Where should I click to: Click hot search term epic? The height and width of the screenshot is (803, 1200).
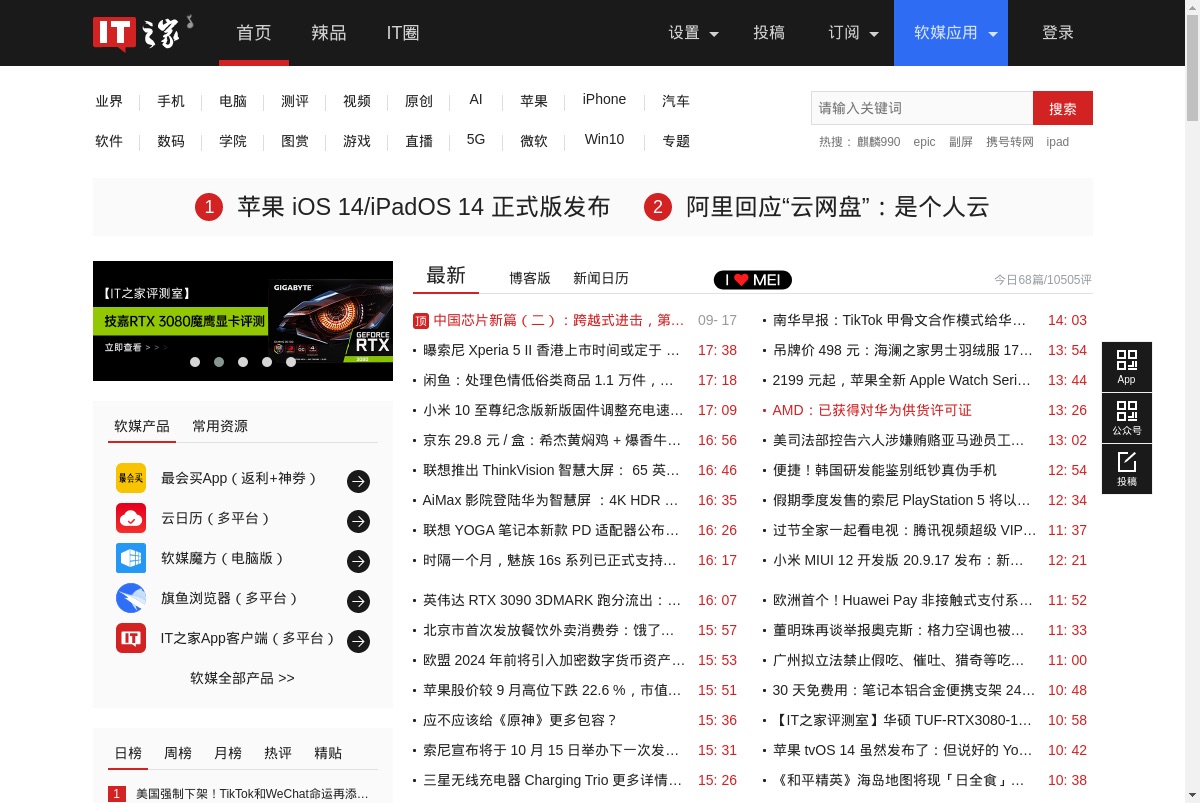pos(924,142)
